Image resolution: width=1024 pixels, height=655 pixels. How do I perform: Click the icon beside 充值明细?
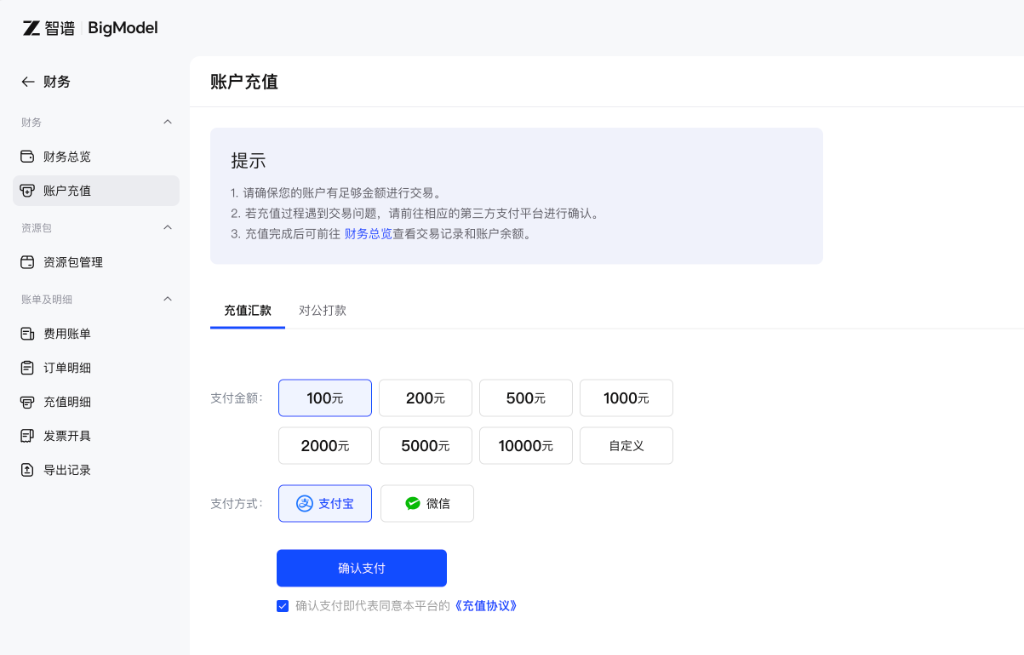click(x=27, y=402)
